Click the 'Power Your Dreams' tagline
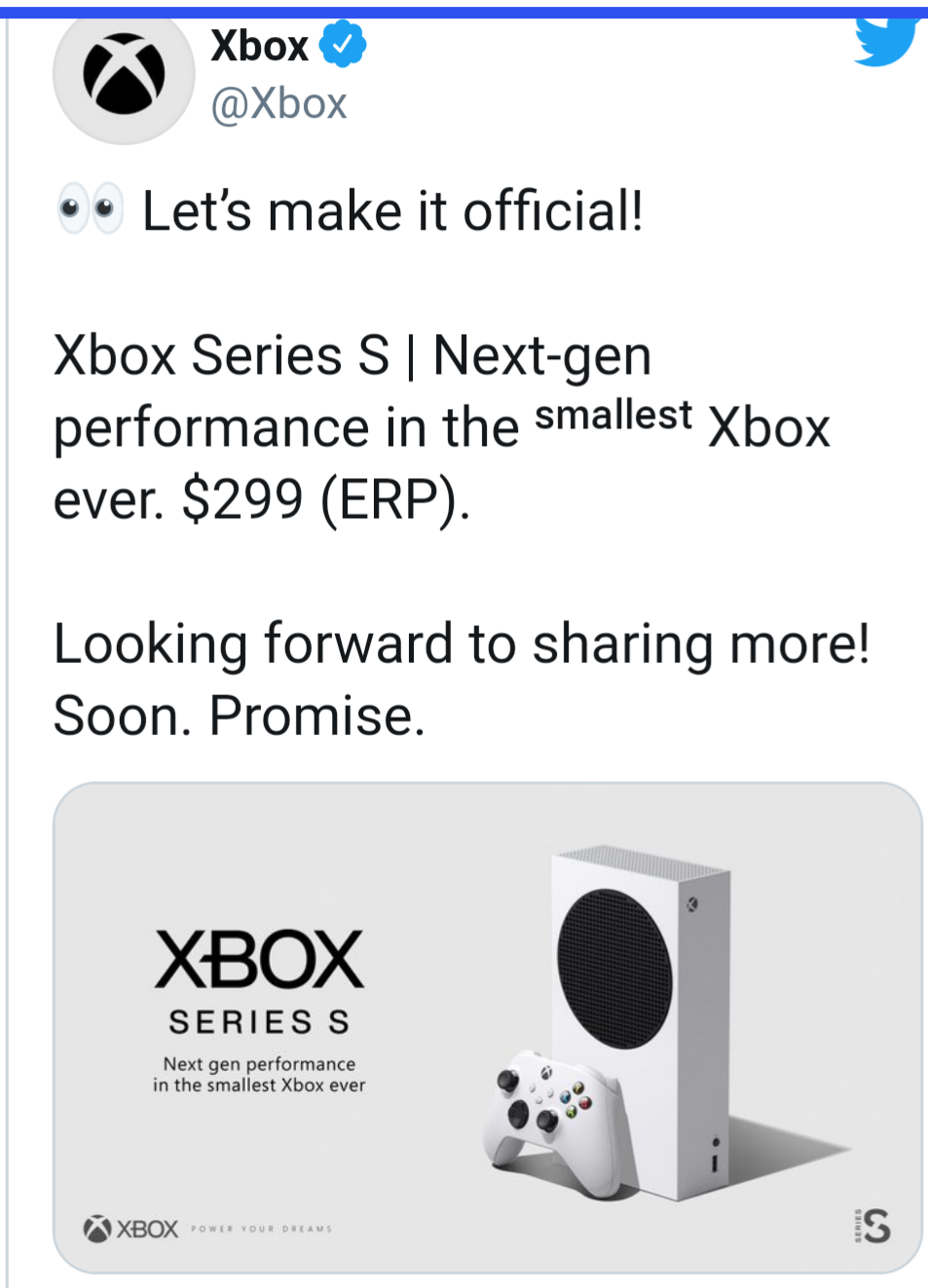This screenshot has height=1288, width=928. click(262, 1230)
